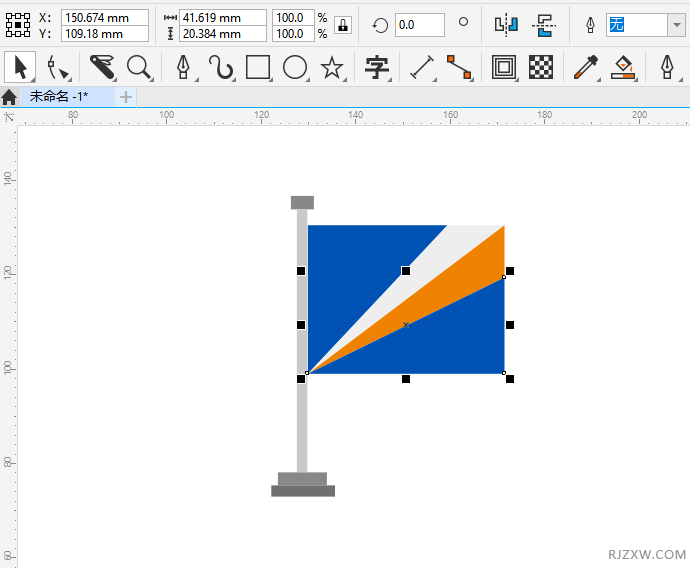690x568 pixels.
Task: Select the Connector tool
Action: click(459, 67)
